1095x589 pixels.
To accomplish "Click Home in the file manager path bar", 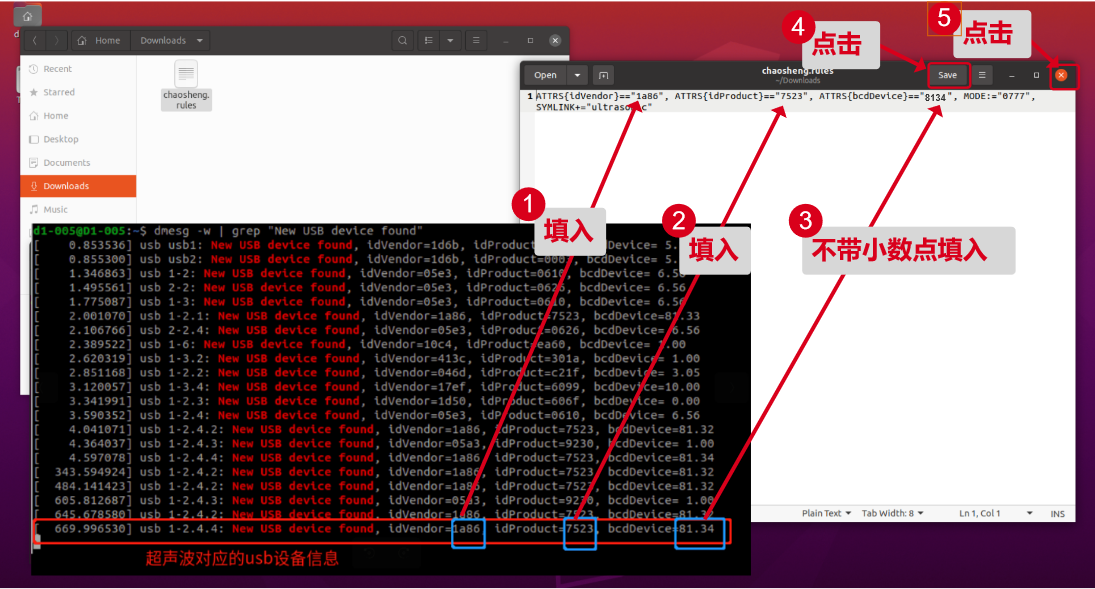I will tap(100, 41).
